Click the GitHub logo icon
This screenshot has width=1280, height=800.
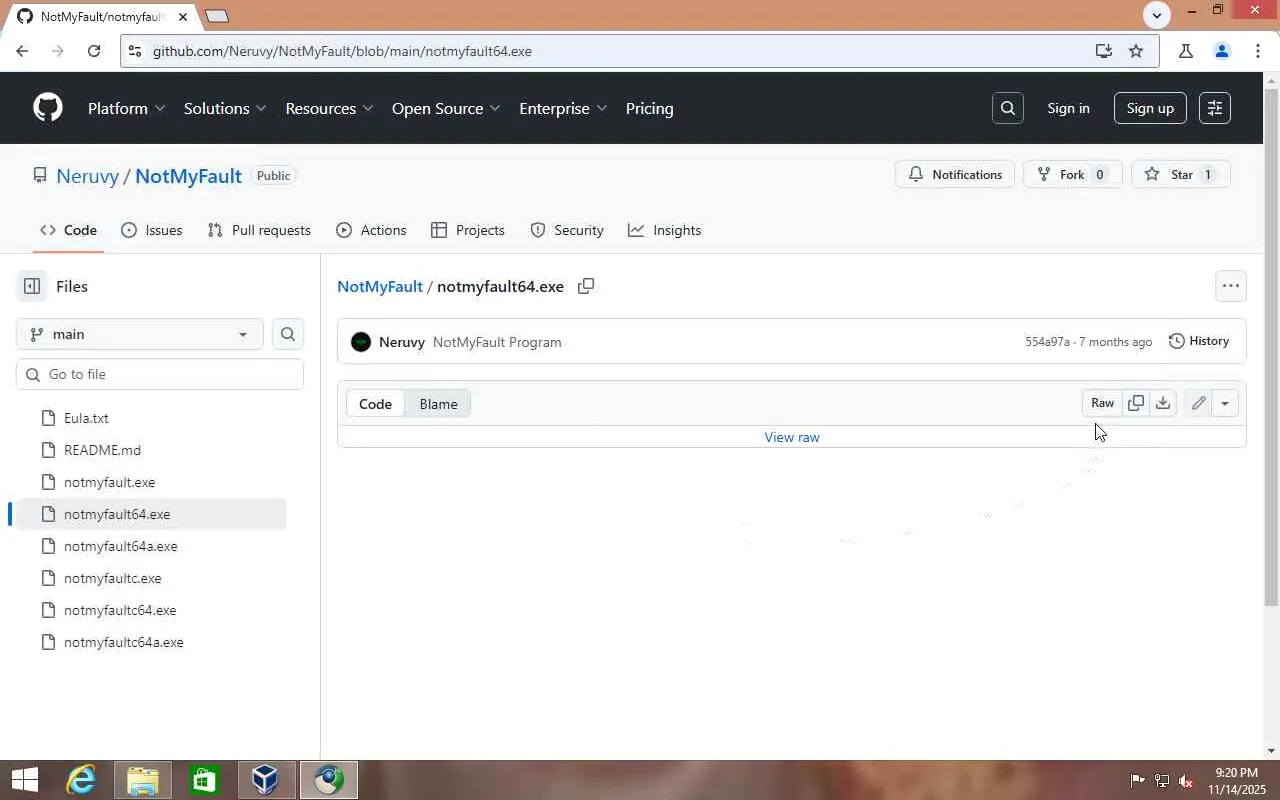coord(48,108)
